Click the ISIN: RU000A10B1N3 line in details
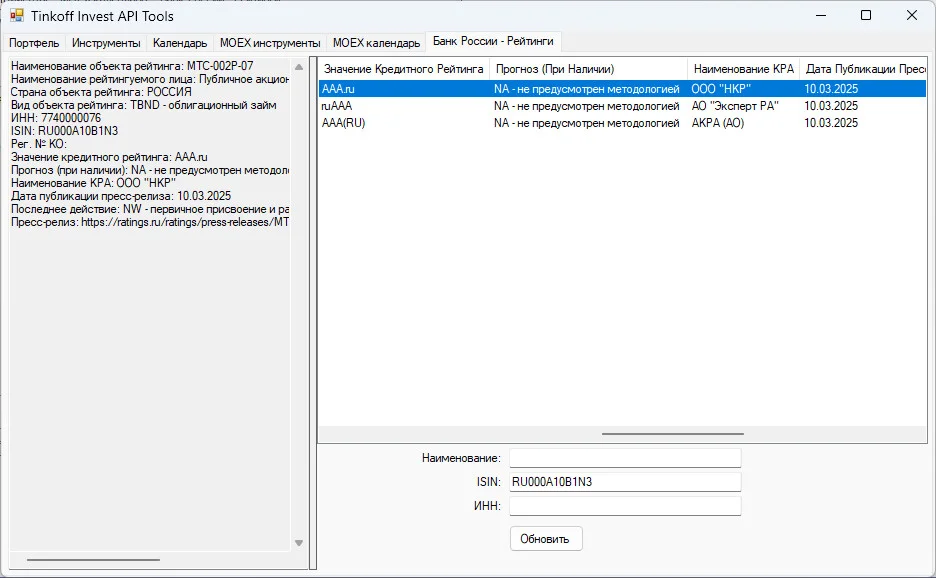This screenshot has width=936, height=578. click(x=64, y=131)
